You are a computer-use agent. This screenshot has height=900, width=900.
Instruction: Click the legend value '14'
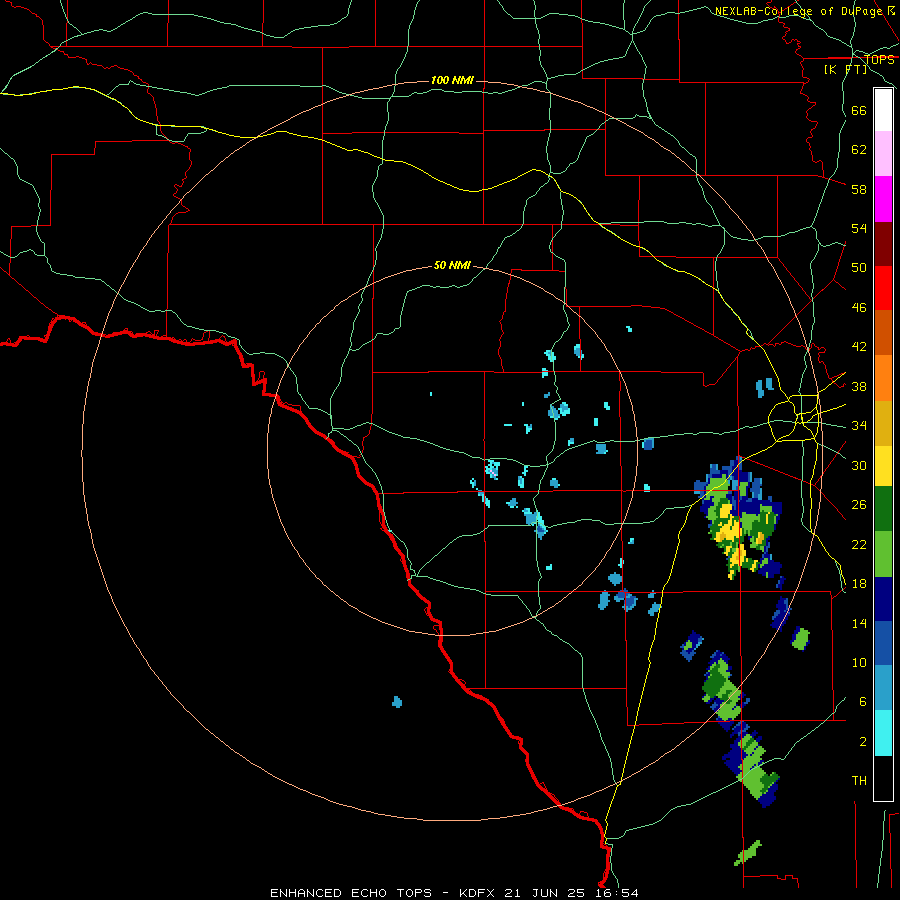point(859,623)
